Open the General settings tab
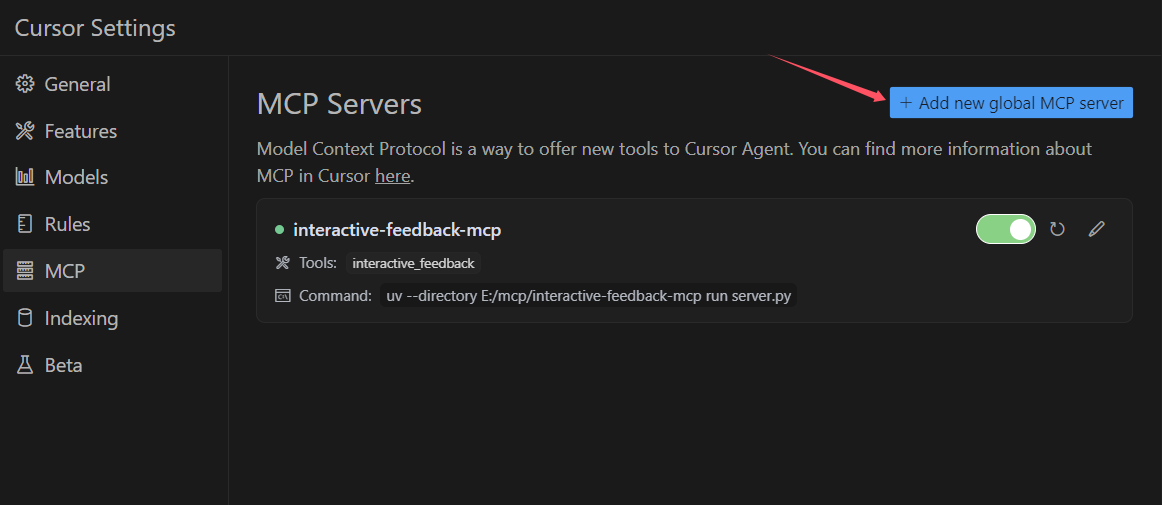The image size is (1162, 505). point(113,85)
